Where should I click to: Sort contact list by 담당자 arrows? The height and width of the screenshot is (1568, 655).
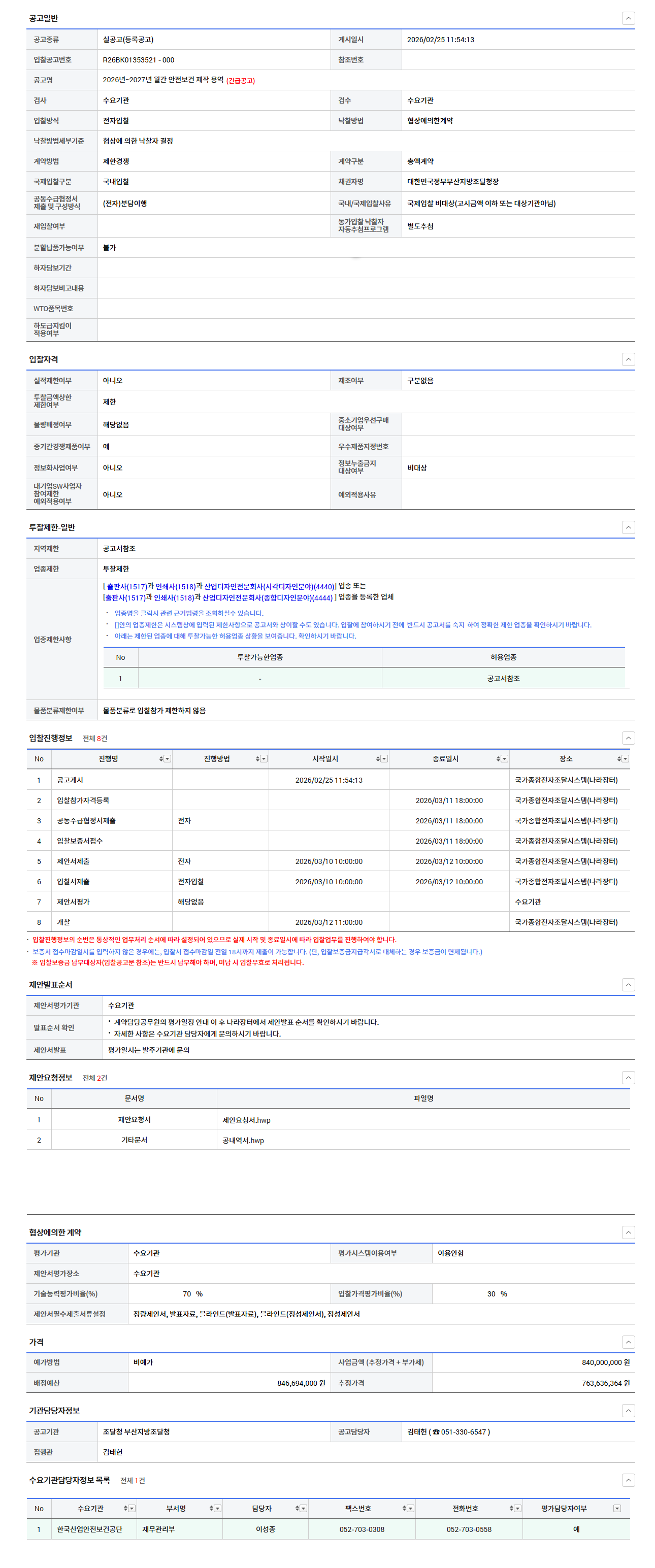(297, 1508)
